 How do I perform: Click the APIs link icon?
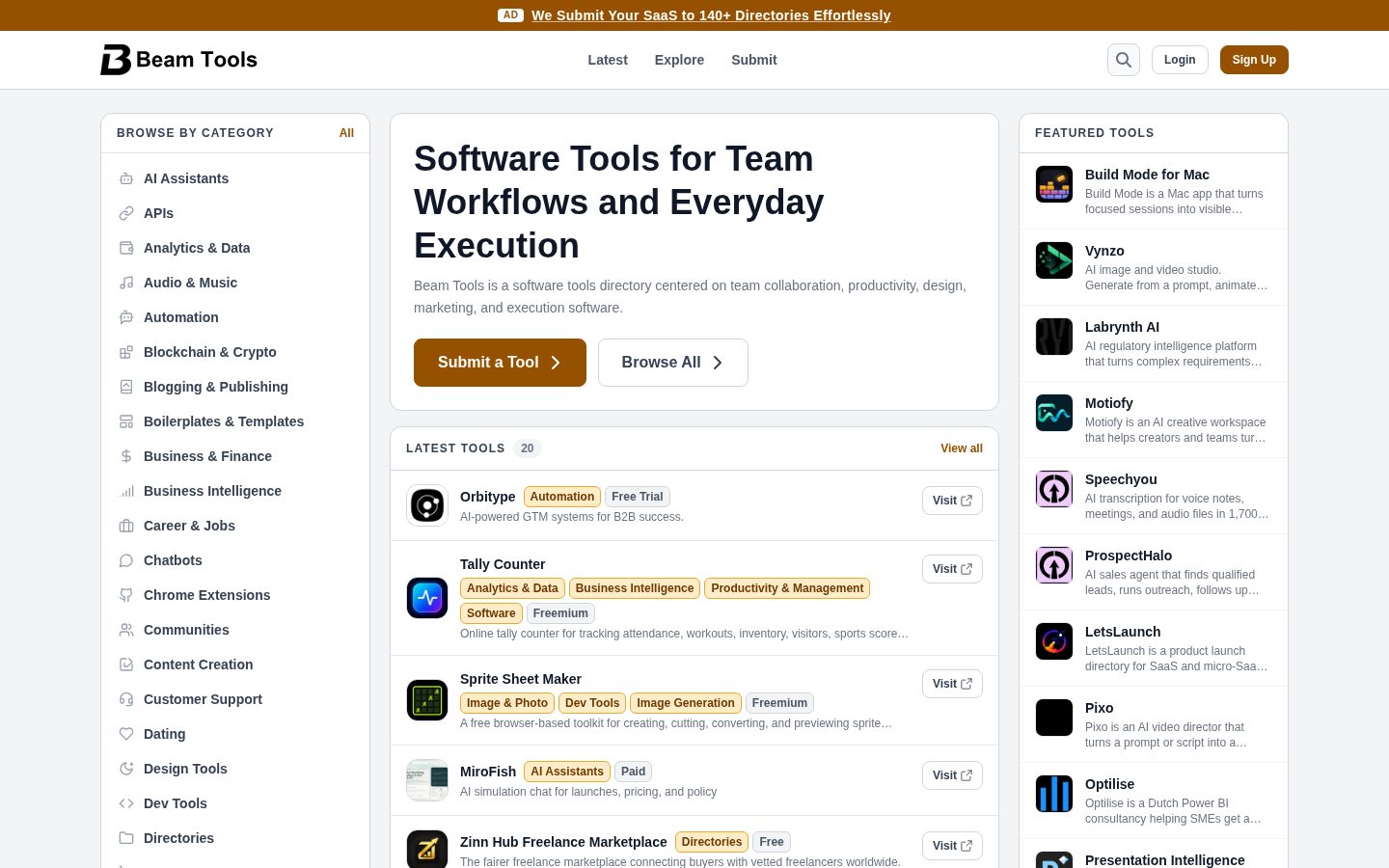pyautogui.click(x=126, y=213)
